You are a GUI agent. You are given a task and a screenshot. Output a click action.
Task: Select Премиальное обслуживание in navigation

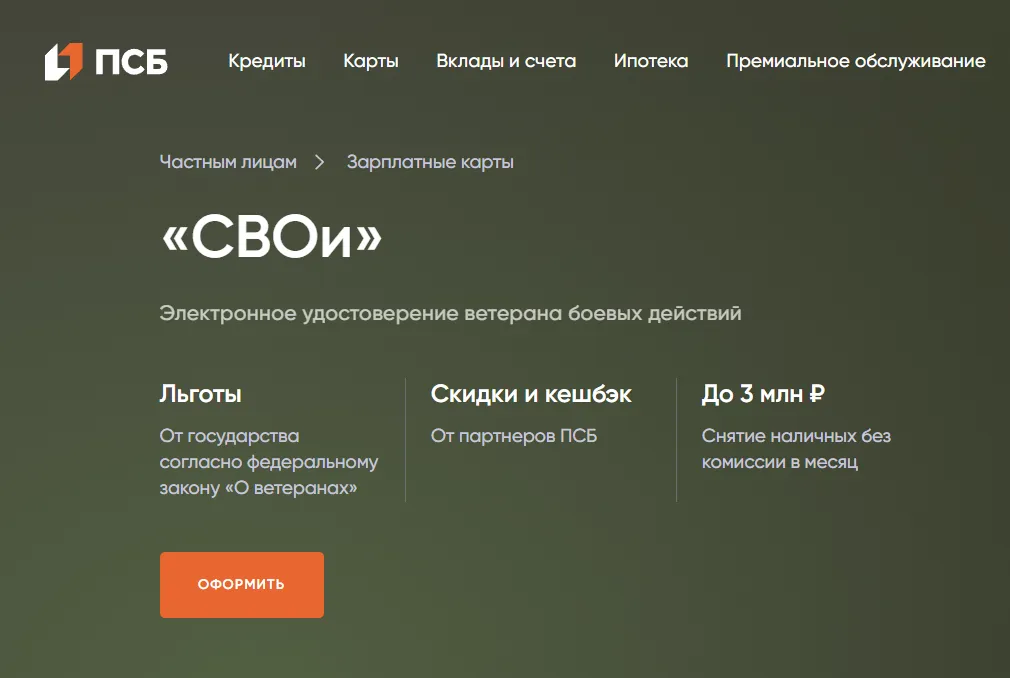click(855, 61)
